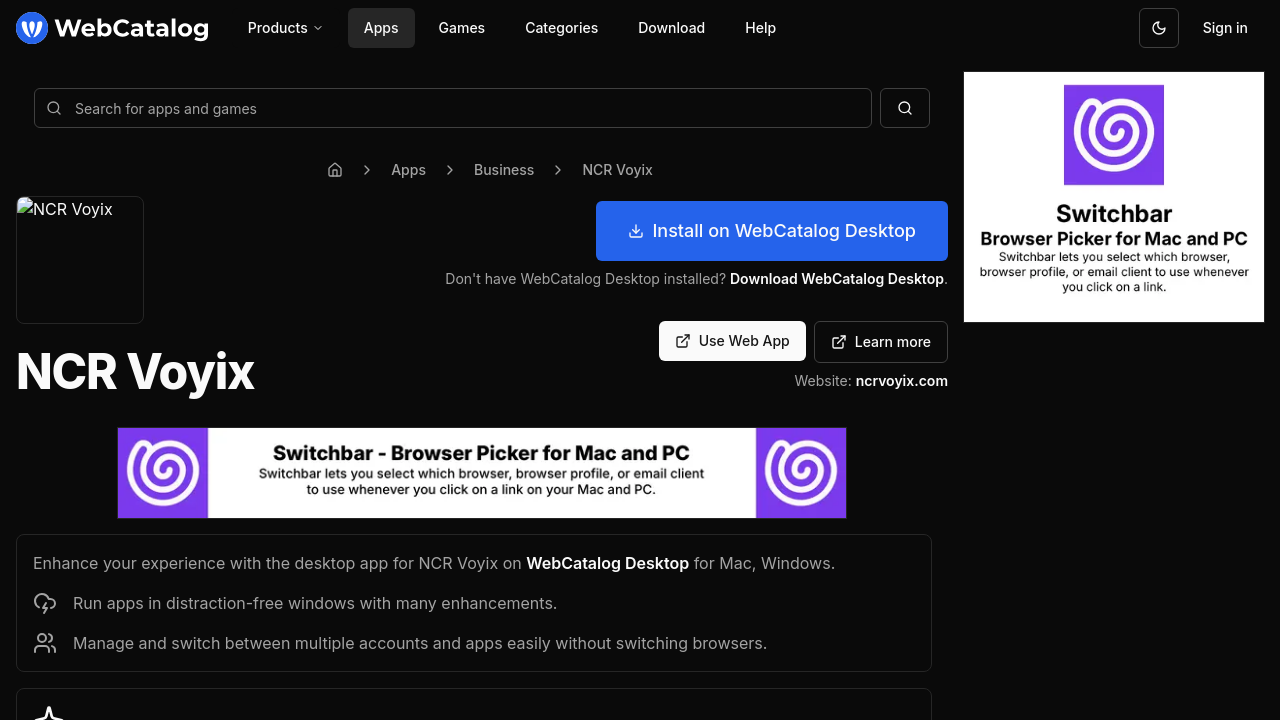Go to the Apps nav tab
Screen dimensions: 1280x720
(381, 28)
